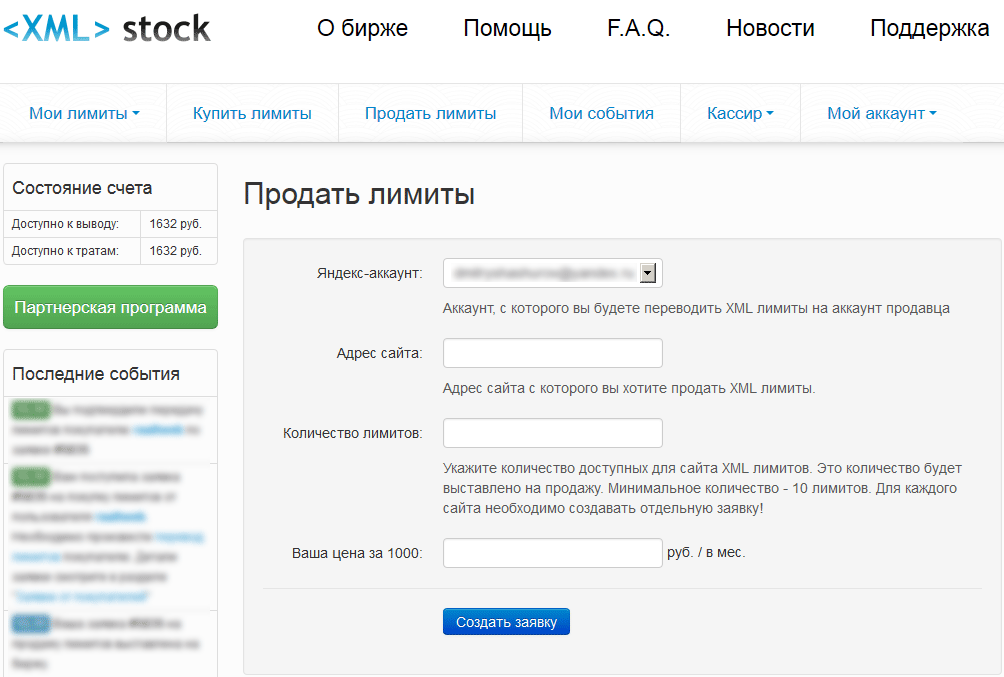
Task: Open the Яндекс-аккаунт select dropdown arrow
Action: point(648,273)
